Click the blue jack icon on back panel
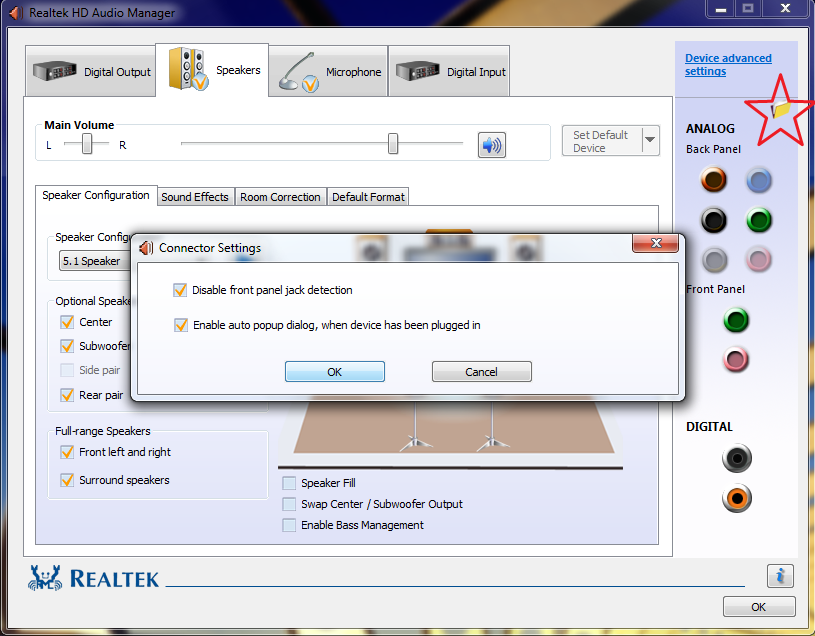The height and width of the screenshot is (636, 815). click(758, 180)
